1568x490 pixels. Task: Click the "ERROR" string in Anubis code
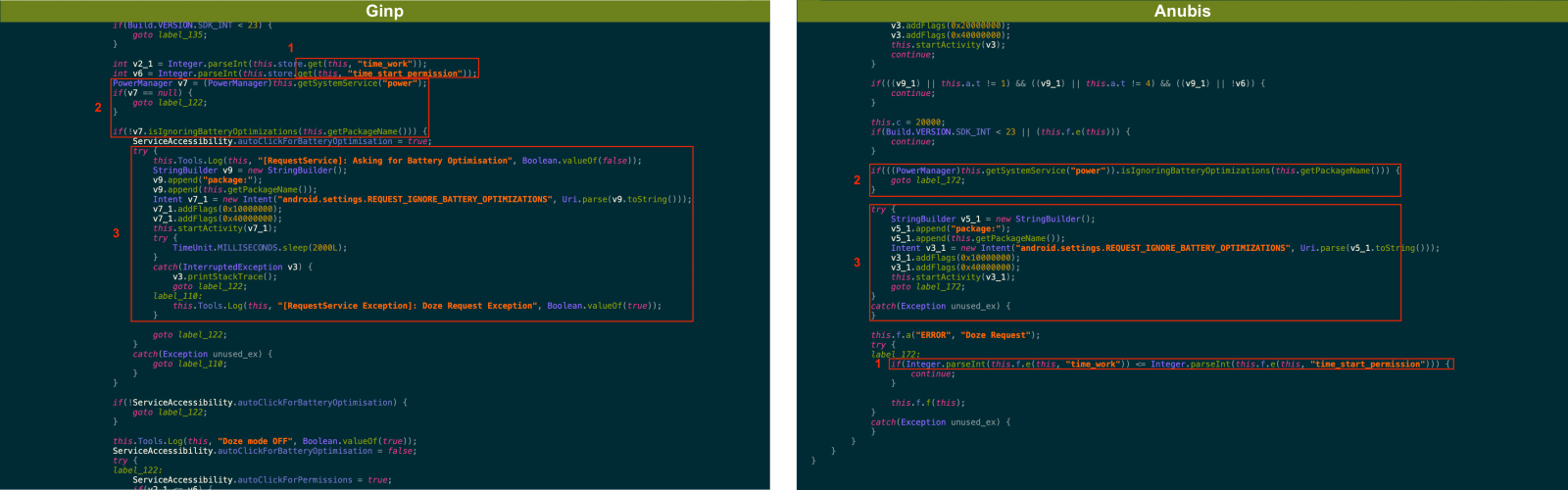pos(932,335)
